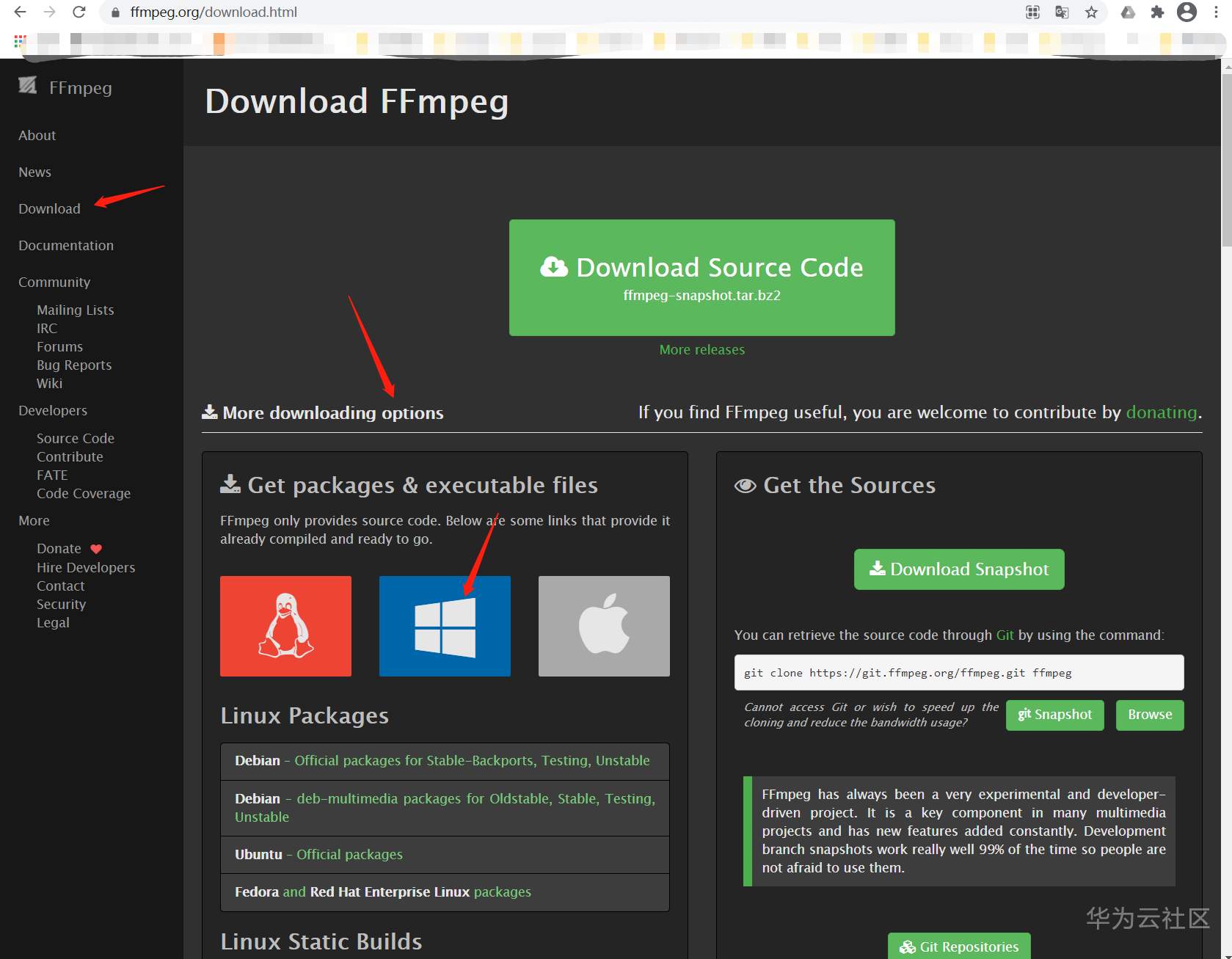The height and width of the screenshot is (959, 1232).
Task: Go forward in browser history
Action: click(x=49, y=12)
